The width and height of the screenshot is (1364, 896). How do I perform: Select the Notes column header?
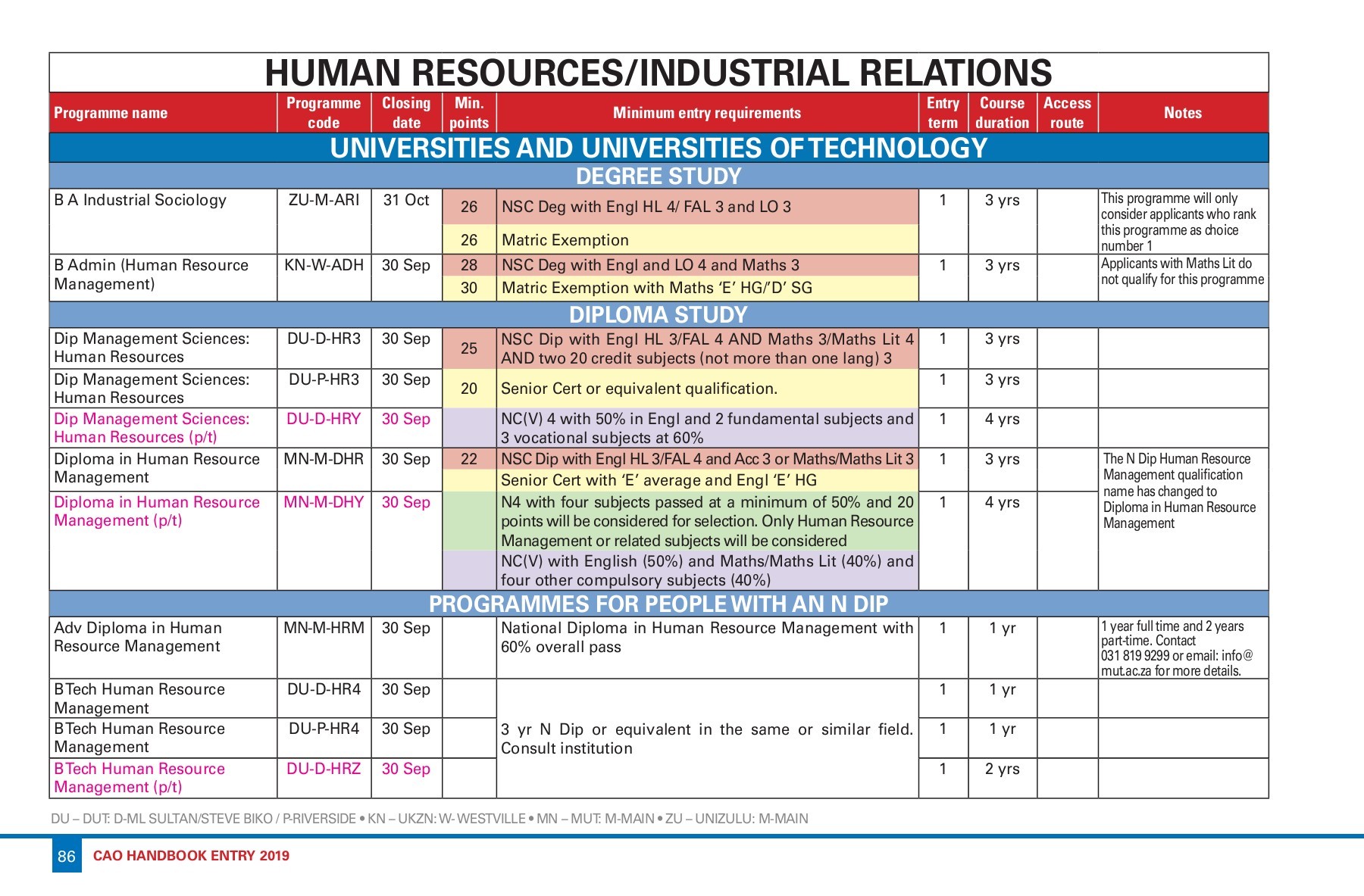pyautogui.click(x=1182, y=114)
